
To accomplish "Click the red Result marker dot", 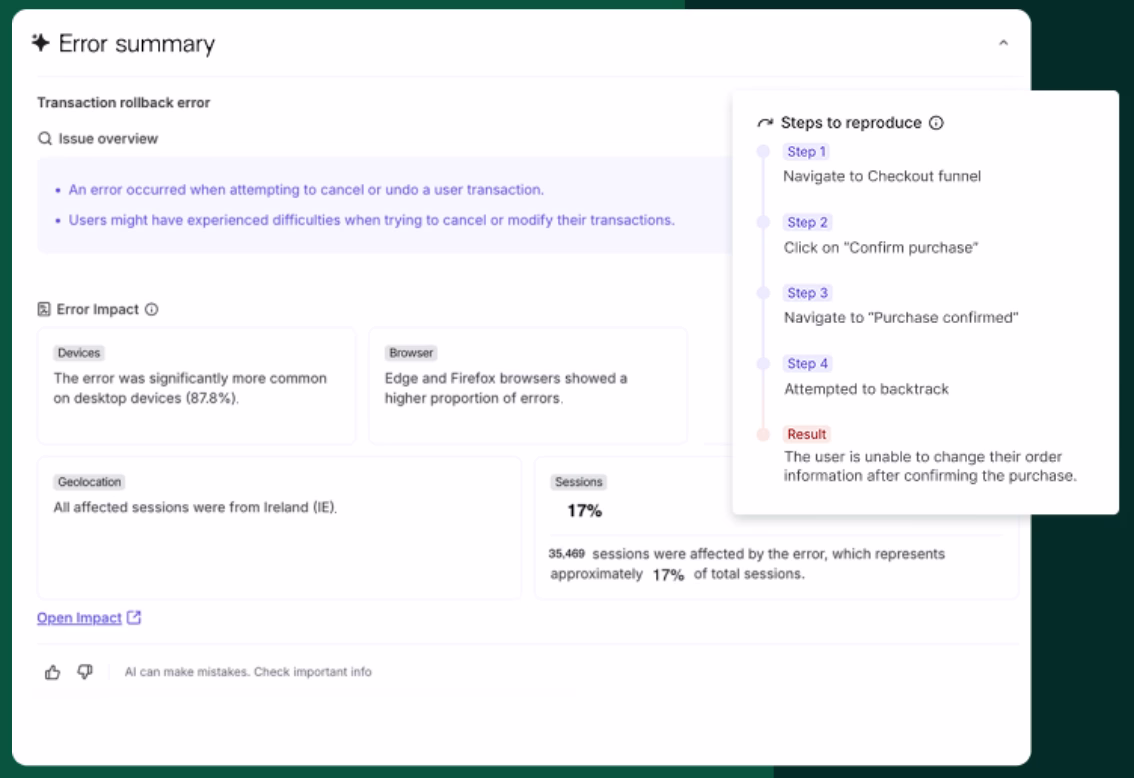I will pyautogui.click(x=763, y=435).
